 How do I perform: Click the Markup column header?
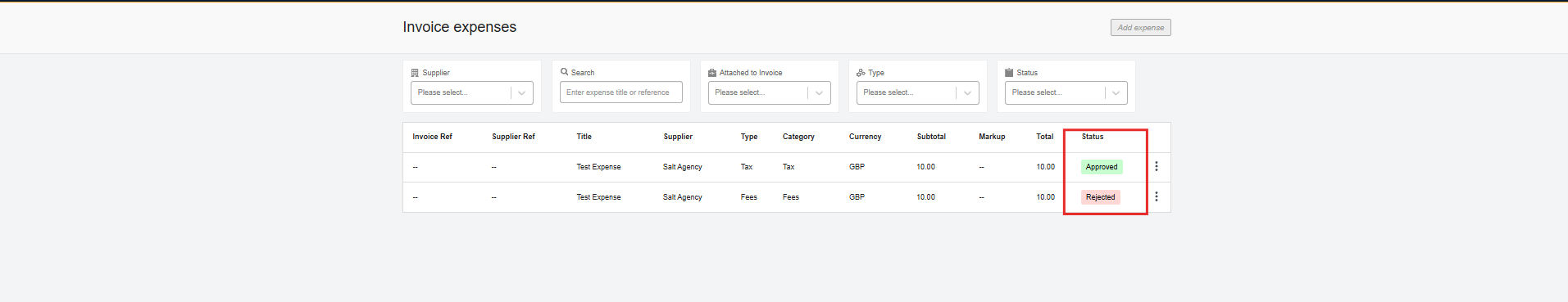(992, 137)
